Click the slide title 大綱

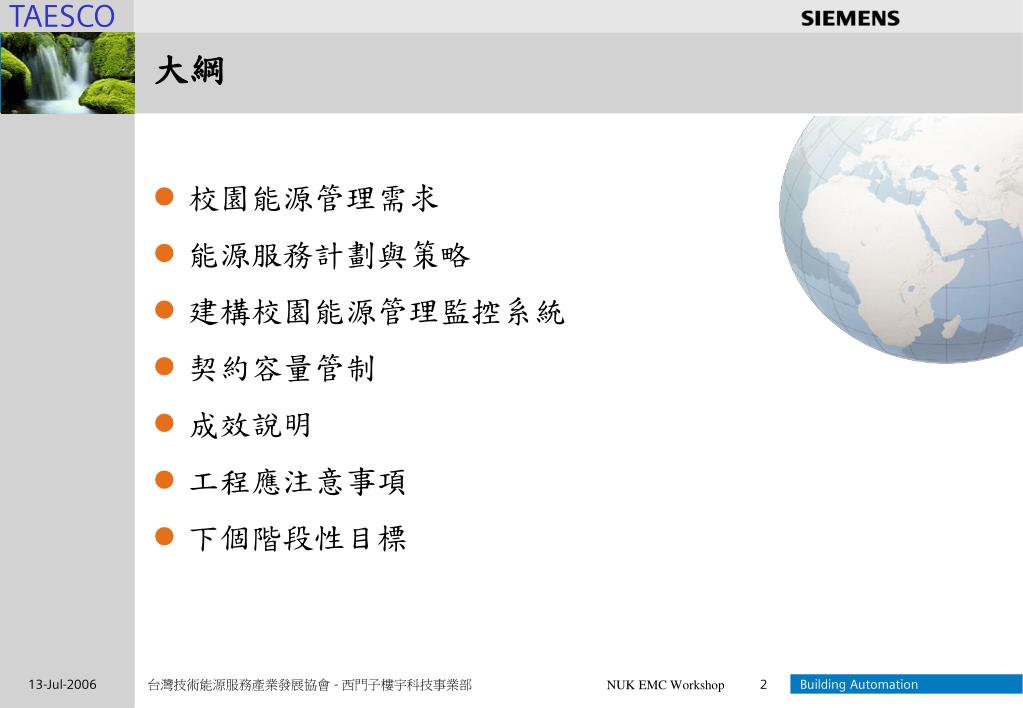pyautogui.click(x=190, y=70)
